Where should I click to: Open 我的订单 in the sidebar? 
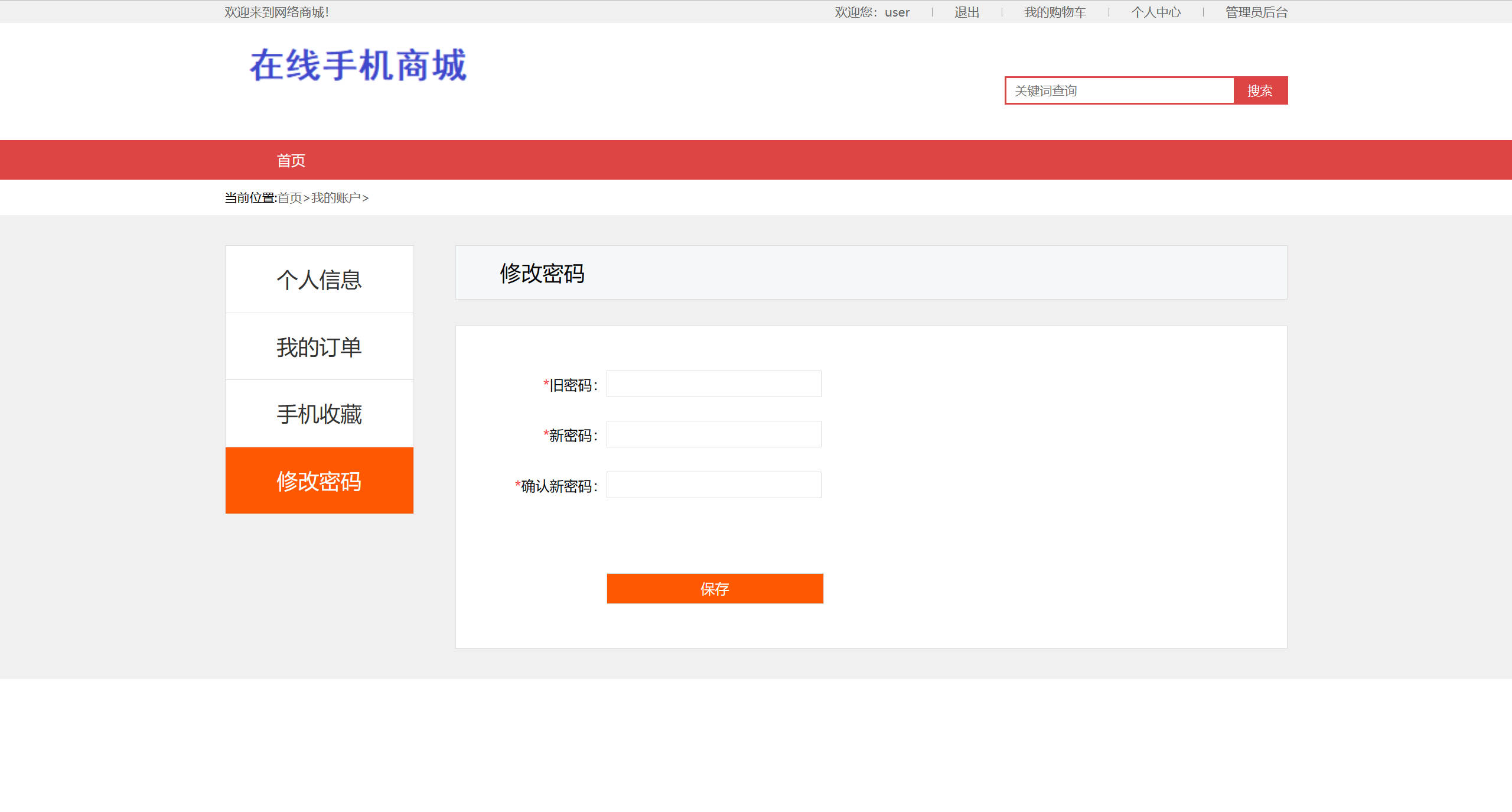[319, 346]
